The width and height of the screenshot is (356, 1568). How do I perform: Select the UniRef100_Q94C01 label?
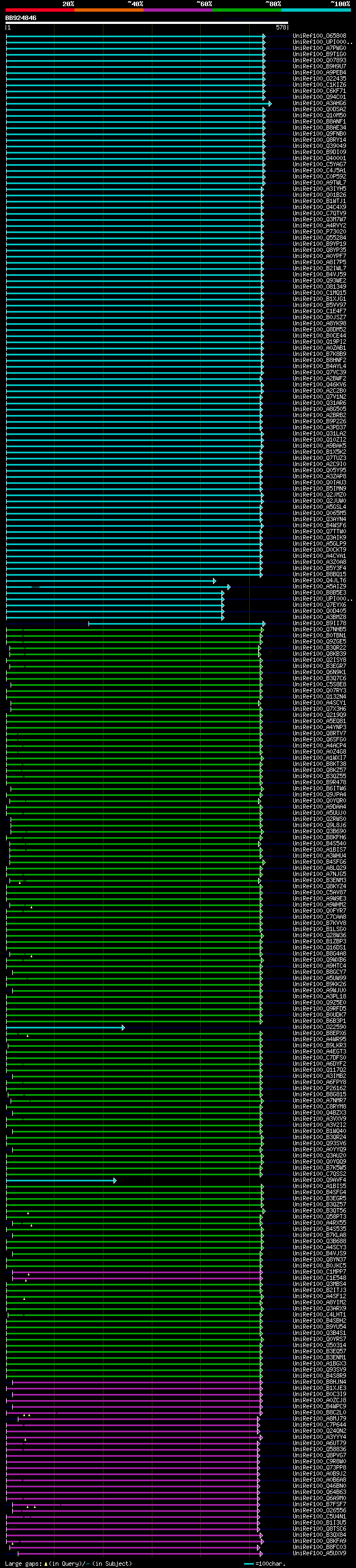[x=319, y=97]
